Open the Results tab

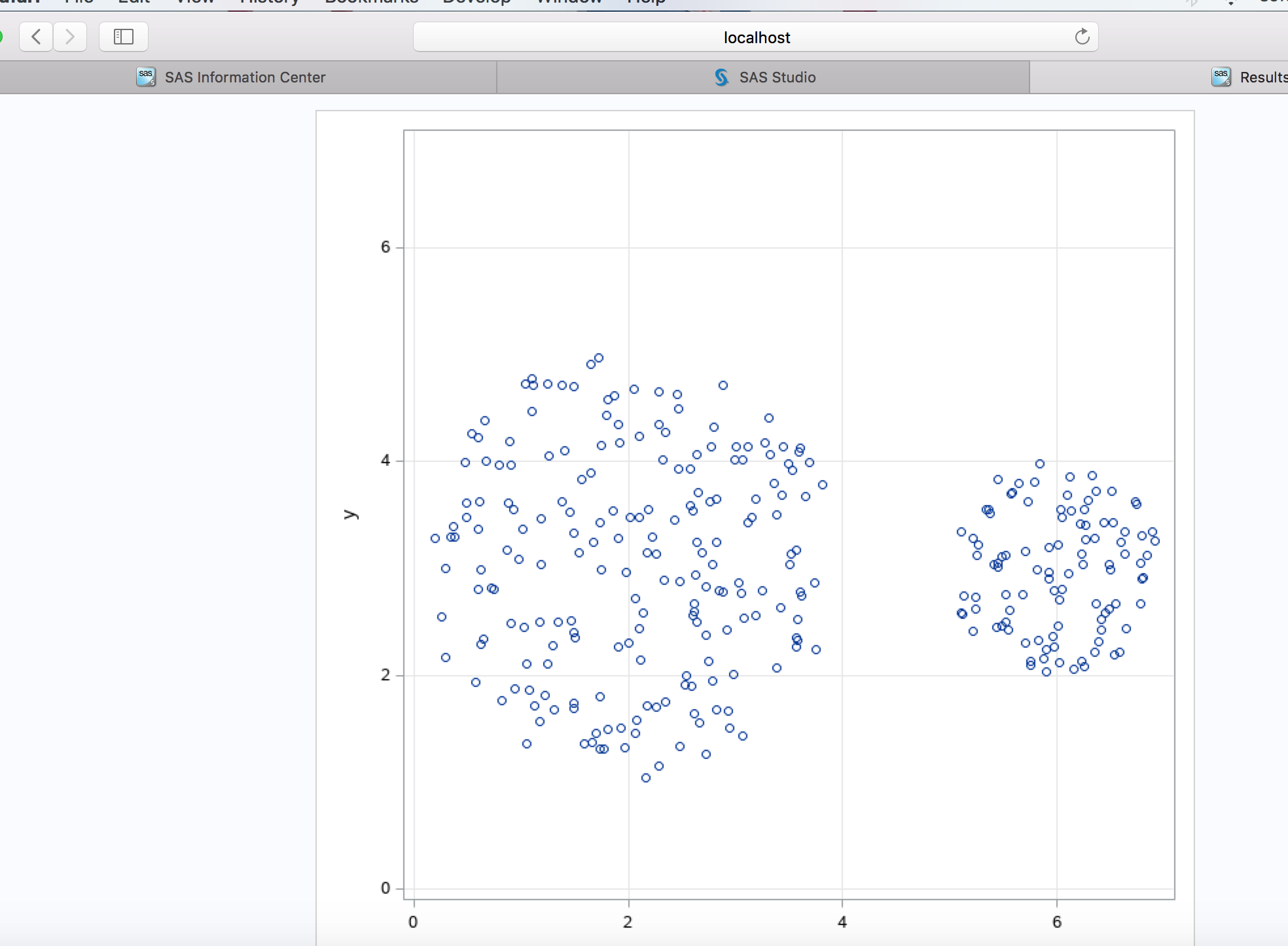(x=1262, y=77)
